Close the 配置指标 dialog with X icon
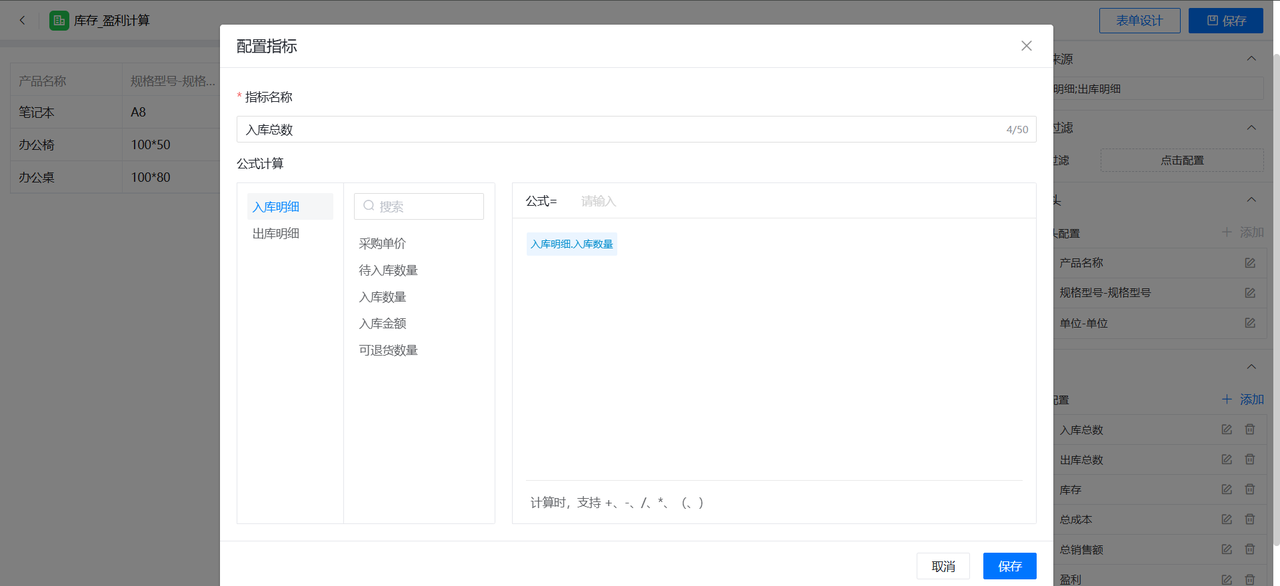The width and height of the screenshot is (1280, 586). click(x=1026, y=46)
